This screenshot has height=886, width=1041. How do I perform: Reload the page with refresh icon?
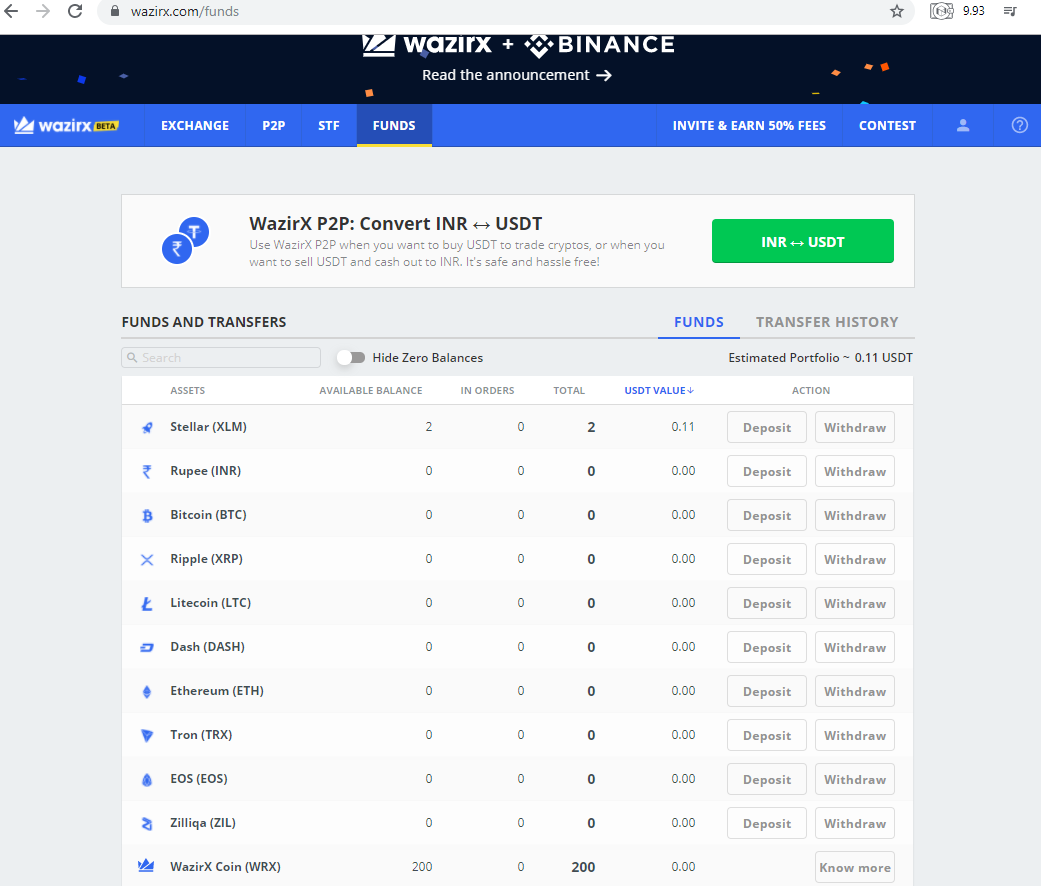pyautogui.click(x=75, y=11)
